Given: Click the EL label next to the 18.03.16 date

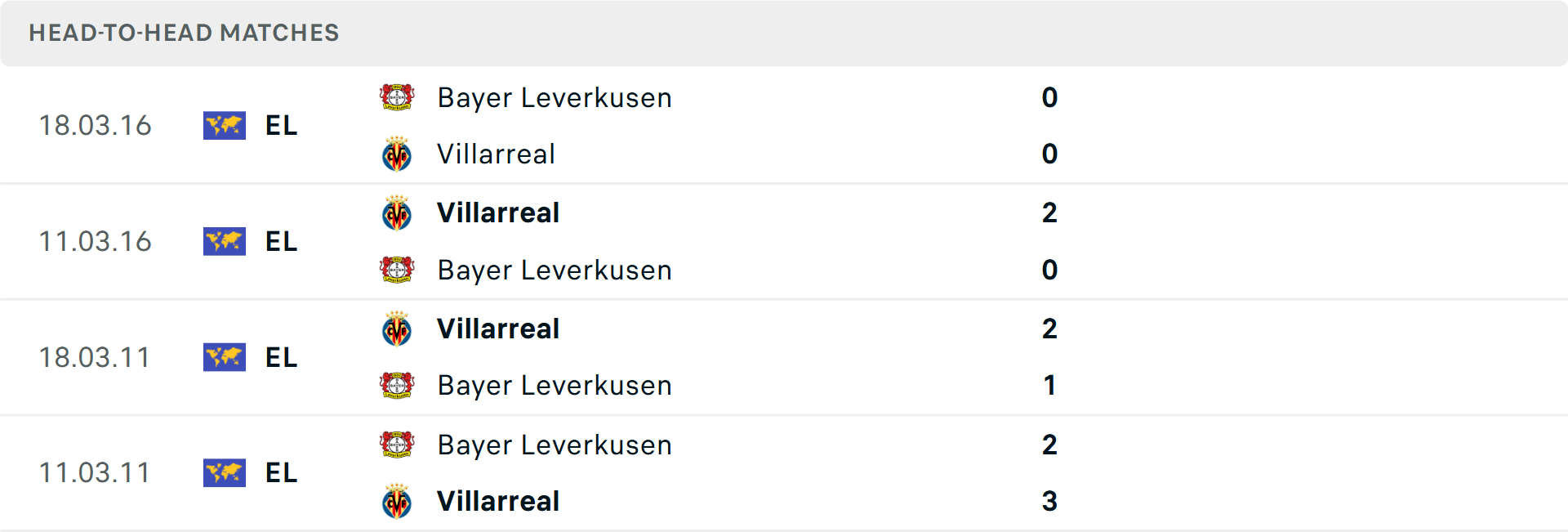Looking at the screenshot, I should (280, 126).
